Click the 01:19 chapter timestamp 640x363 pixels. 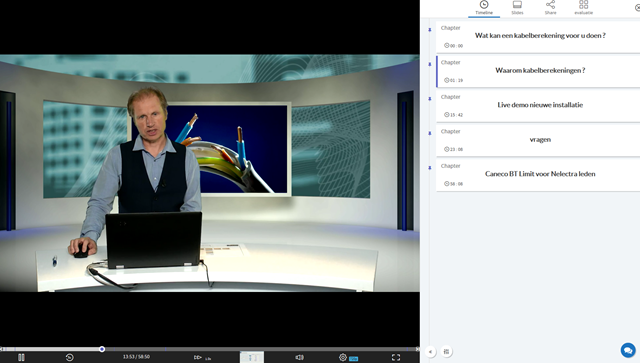click(453, 80)
